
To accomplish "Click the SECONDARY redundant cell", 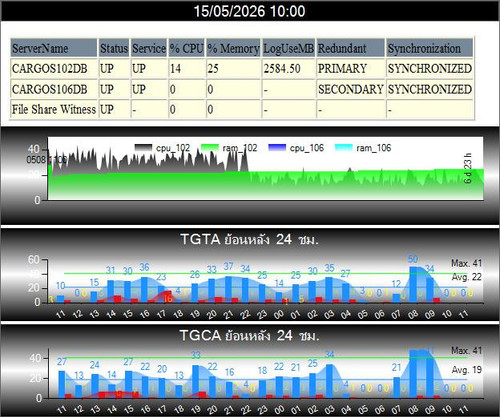I will tap(350, 89).
